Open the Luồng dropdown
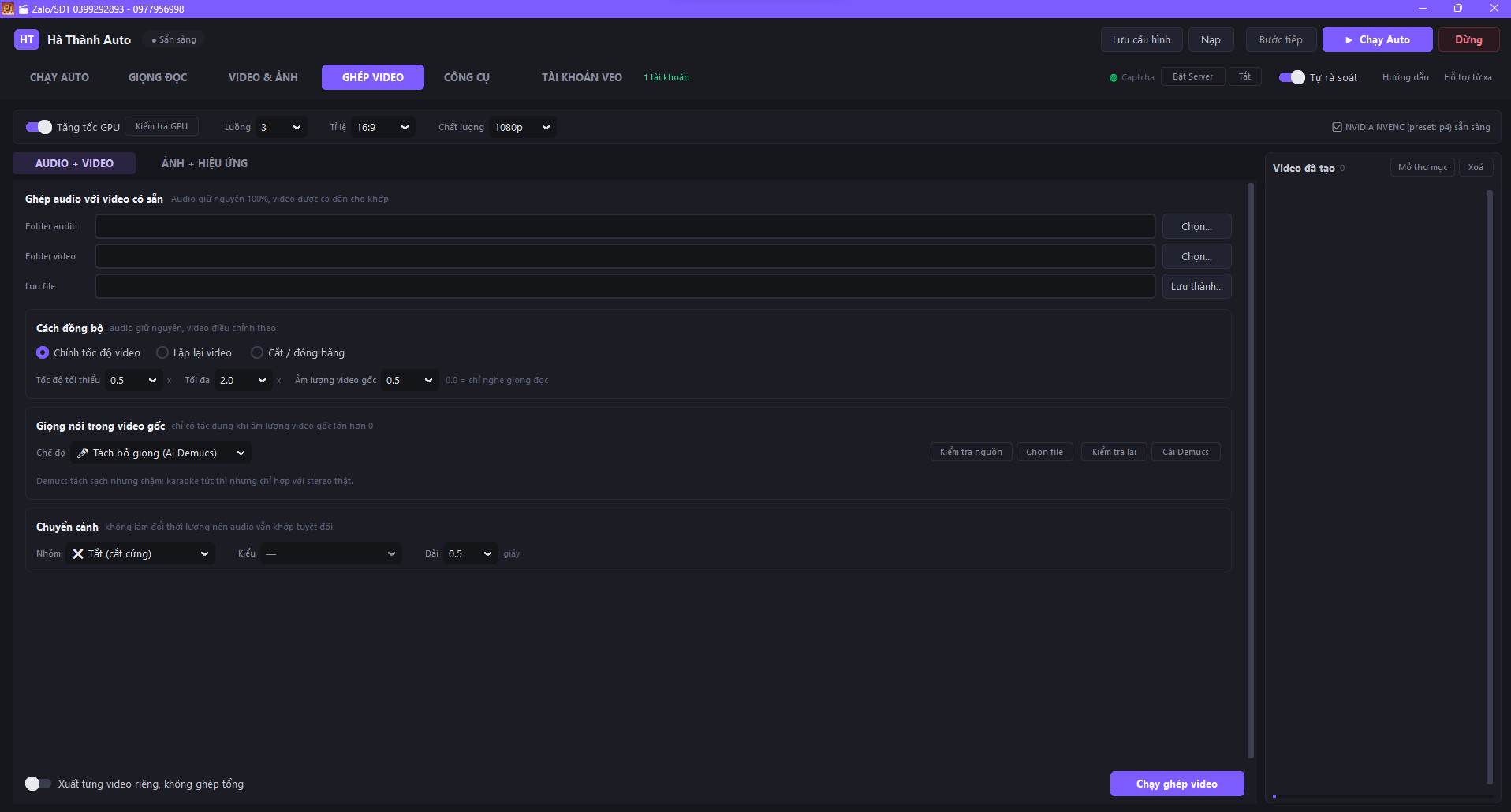This screenshot has width=1511, height=812. (282, 127)
